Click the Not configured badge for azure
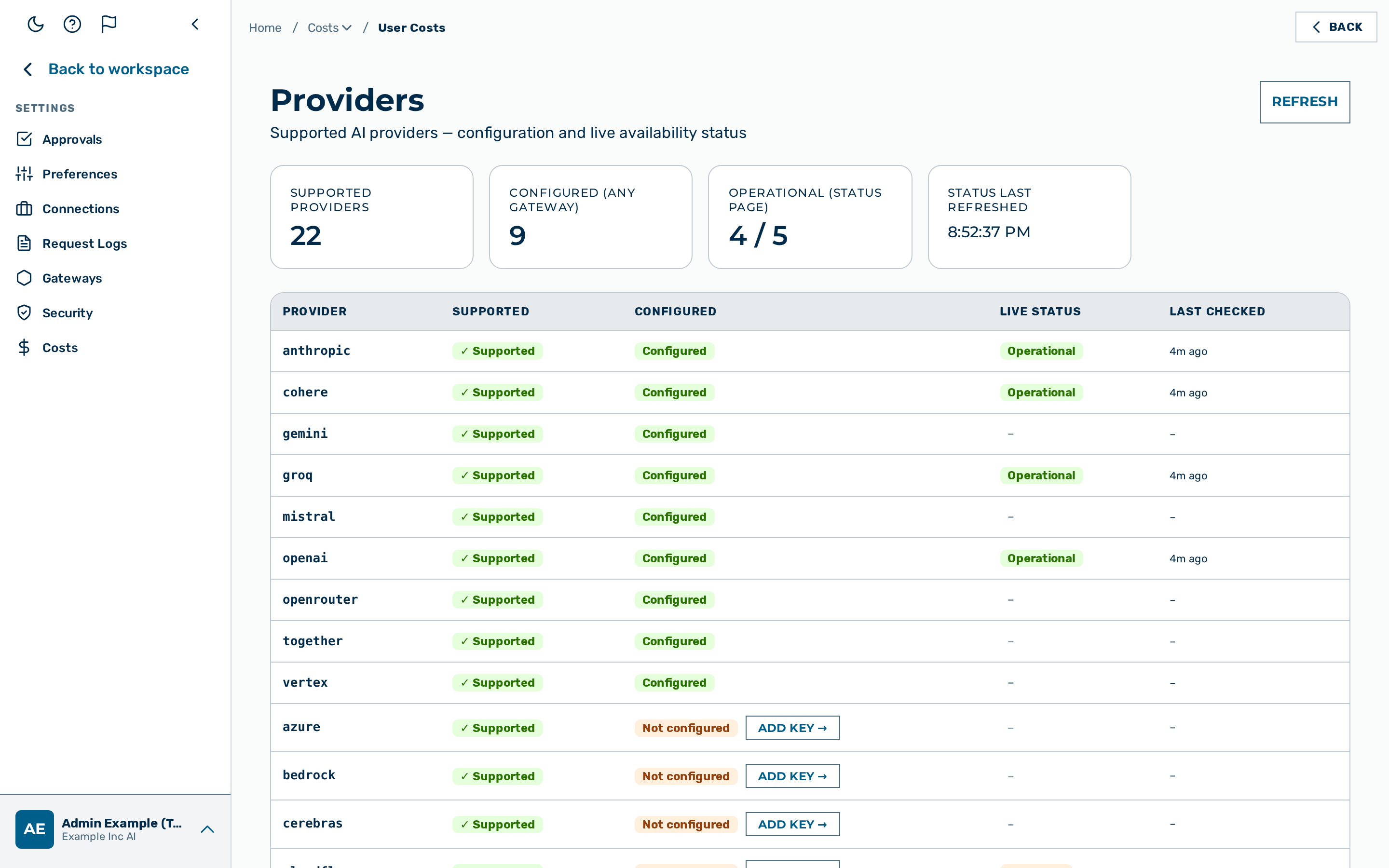 685,727
